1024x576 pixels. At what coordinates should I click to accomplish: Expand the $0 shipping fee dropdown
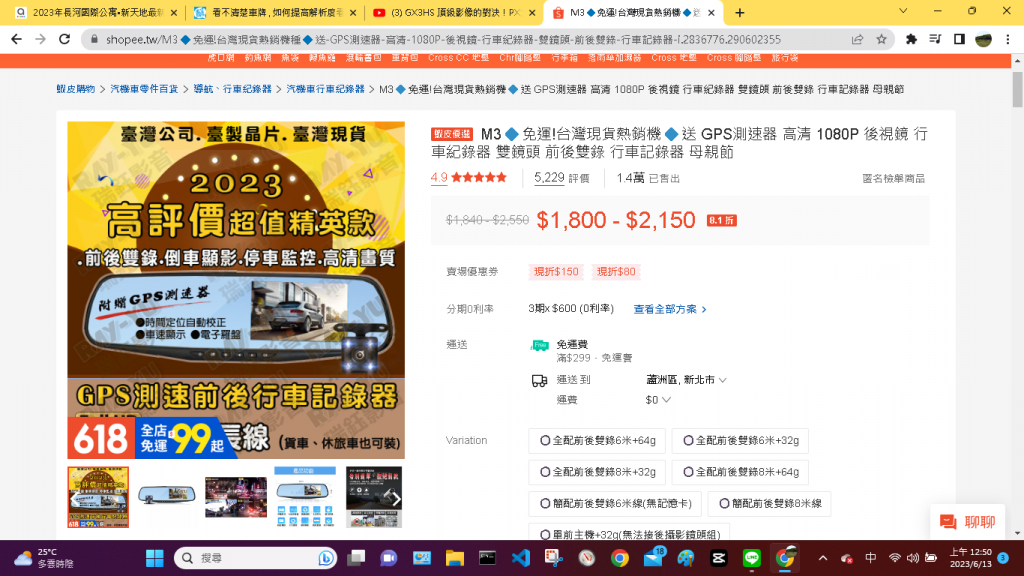click(x=658, y=400)
